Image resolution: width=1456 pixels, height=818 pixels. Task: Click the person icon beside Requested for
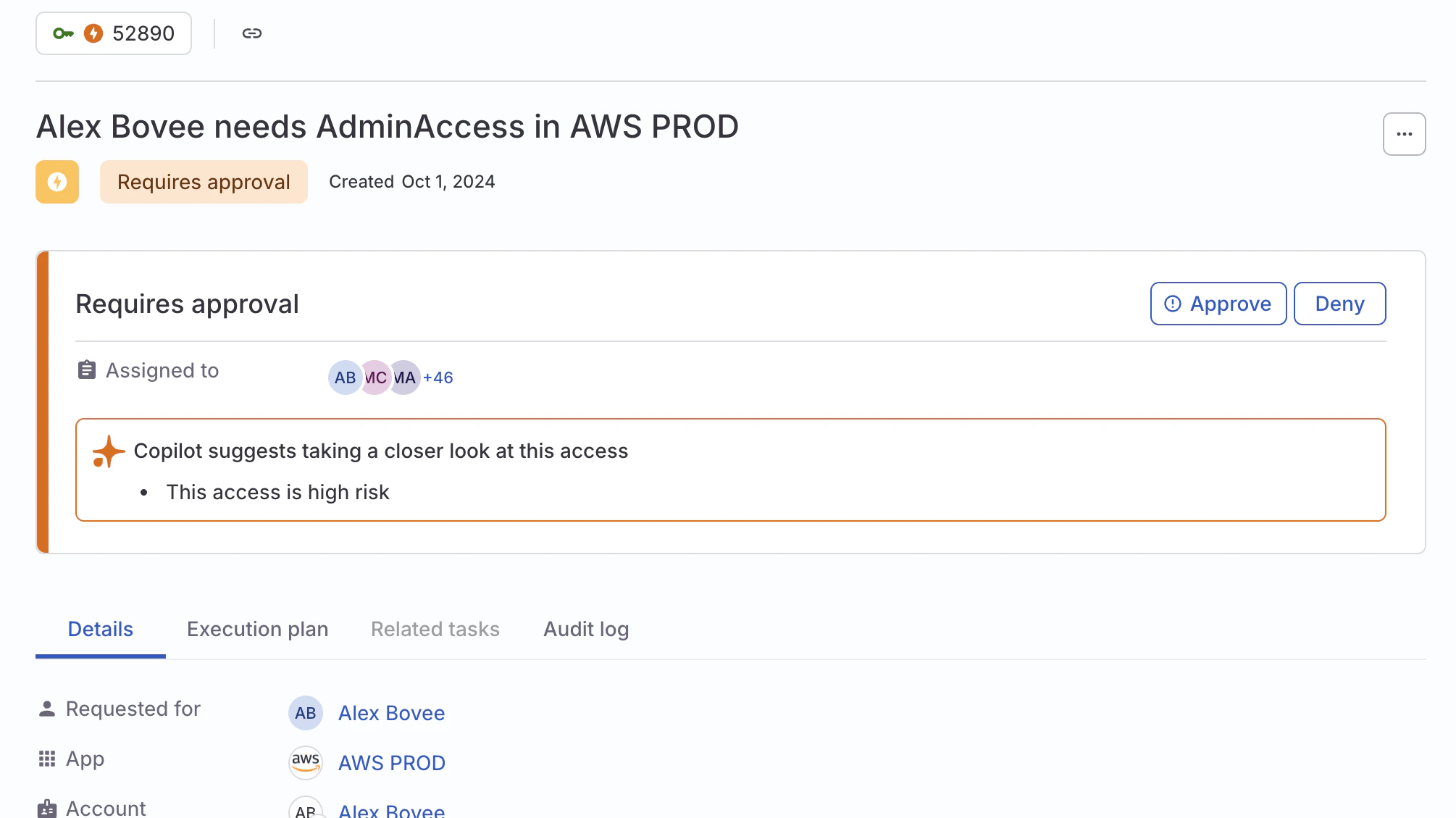[x=47, y=708]
